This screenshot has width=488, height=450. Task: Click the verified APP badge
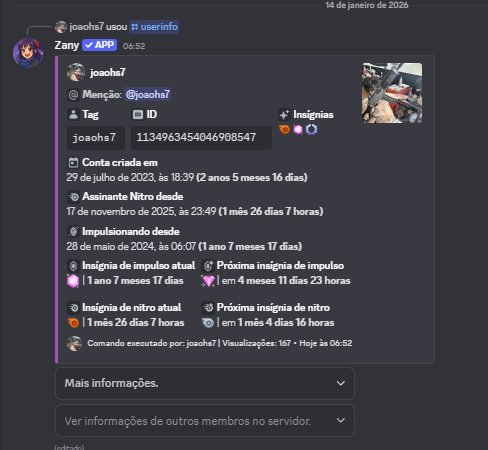[x=99, y=45]
